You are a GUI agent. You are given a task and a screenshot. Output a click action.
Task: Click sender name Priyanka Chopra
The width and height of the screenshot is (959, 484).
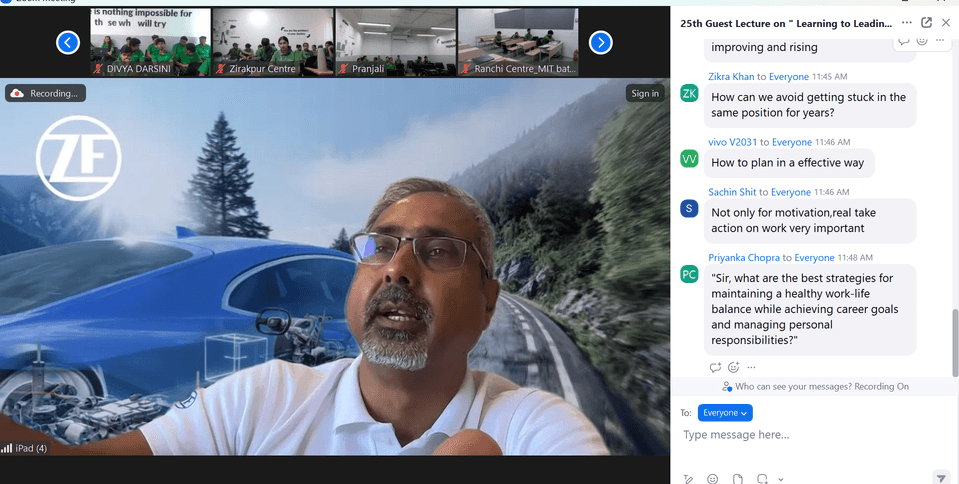tap(744, 258)
